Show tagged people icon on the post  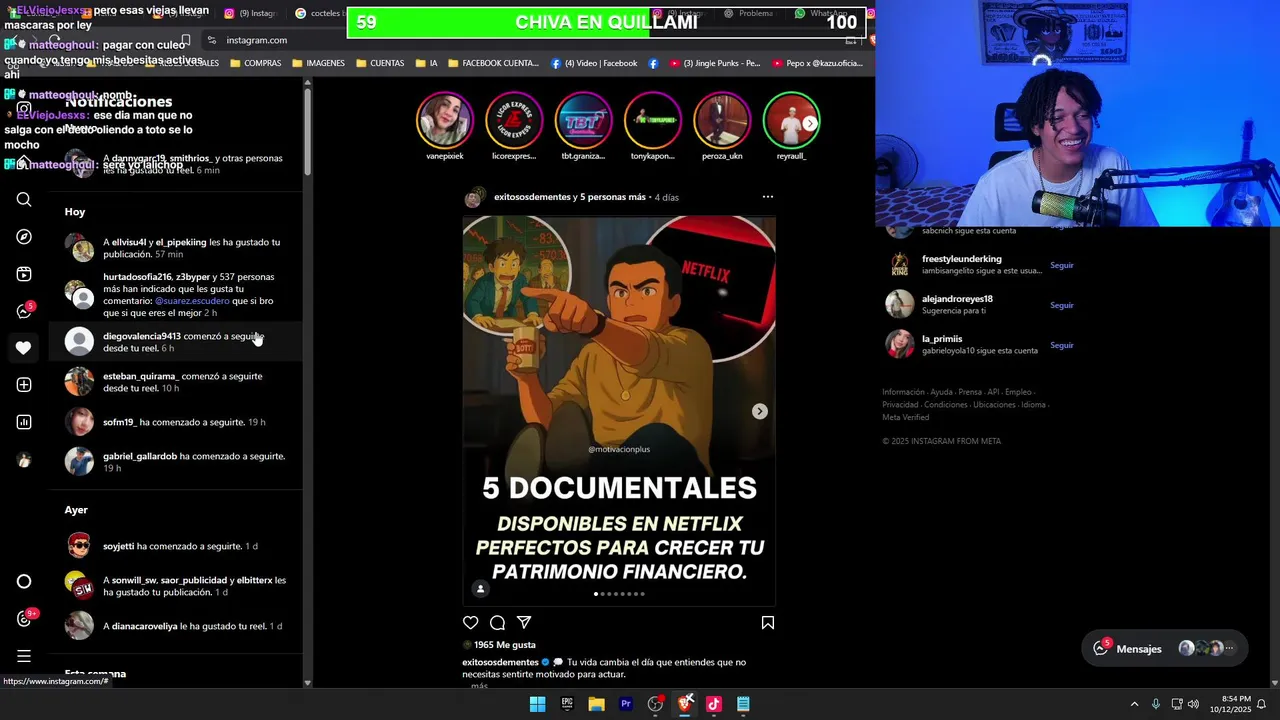480,589
